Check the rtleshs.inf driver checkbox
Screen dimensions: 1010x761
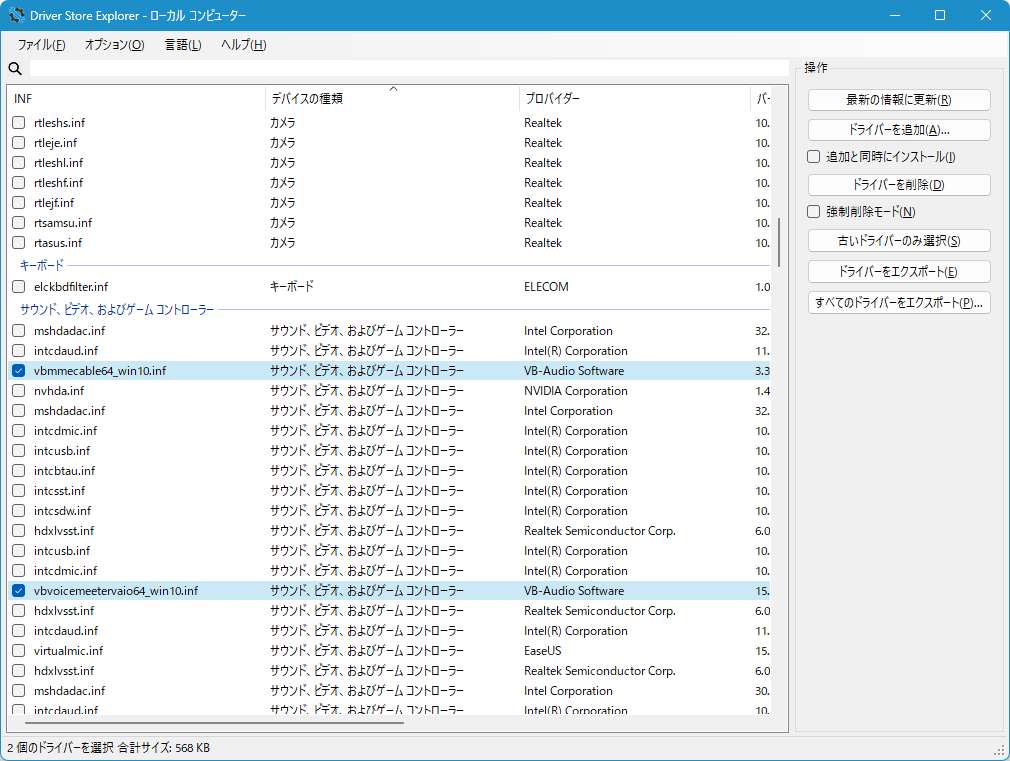pyautogui.click(x=19, y=122)
